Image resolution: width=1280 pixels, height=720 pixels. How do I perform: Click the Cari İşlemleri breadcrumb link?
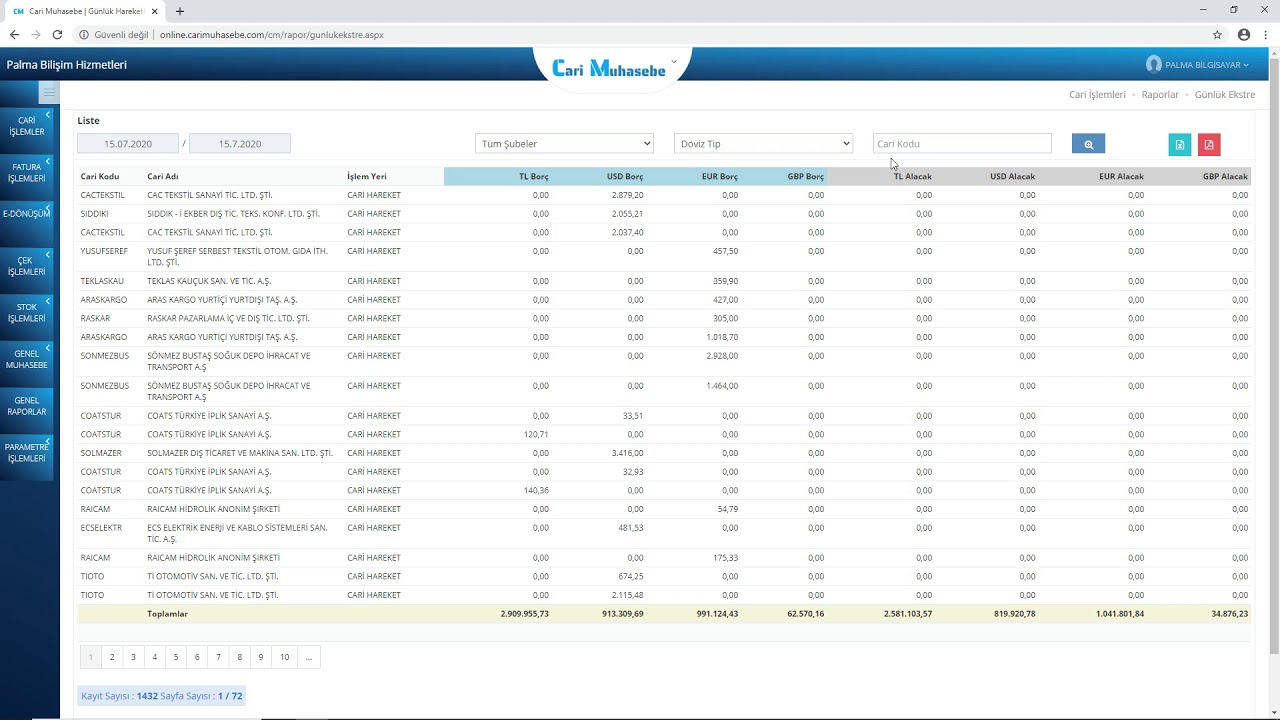[1097, 95]
